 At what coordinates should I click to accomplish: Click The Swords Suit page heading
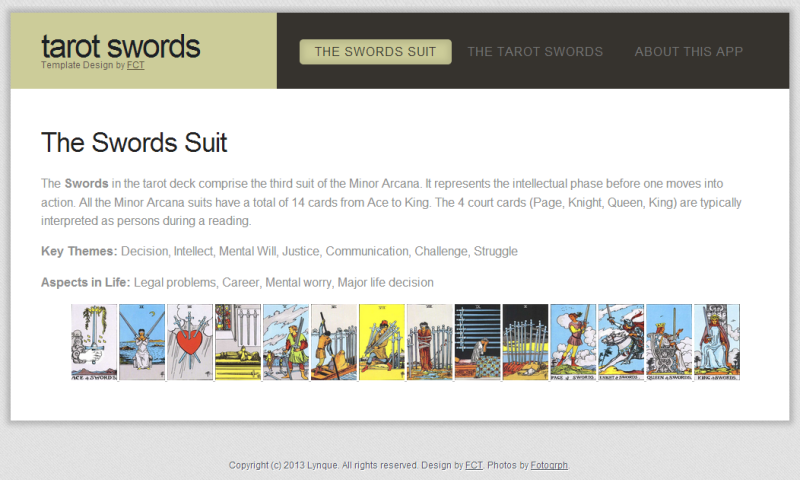click(x=134, y=142)
